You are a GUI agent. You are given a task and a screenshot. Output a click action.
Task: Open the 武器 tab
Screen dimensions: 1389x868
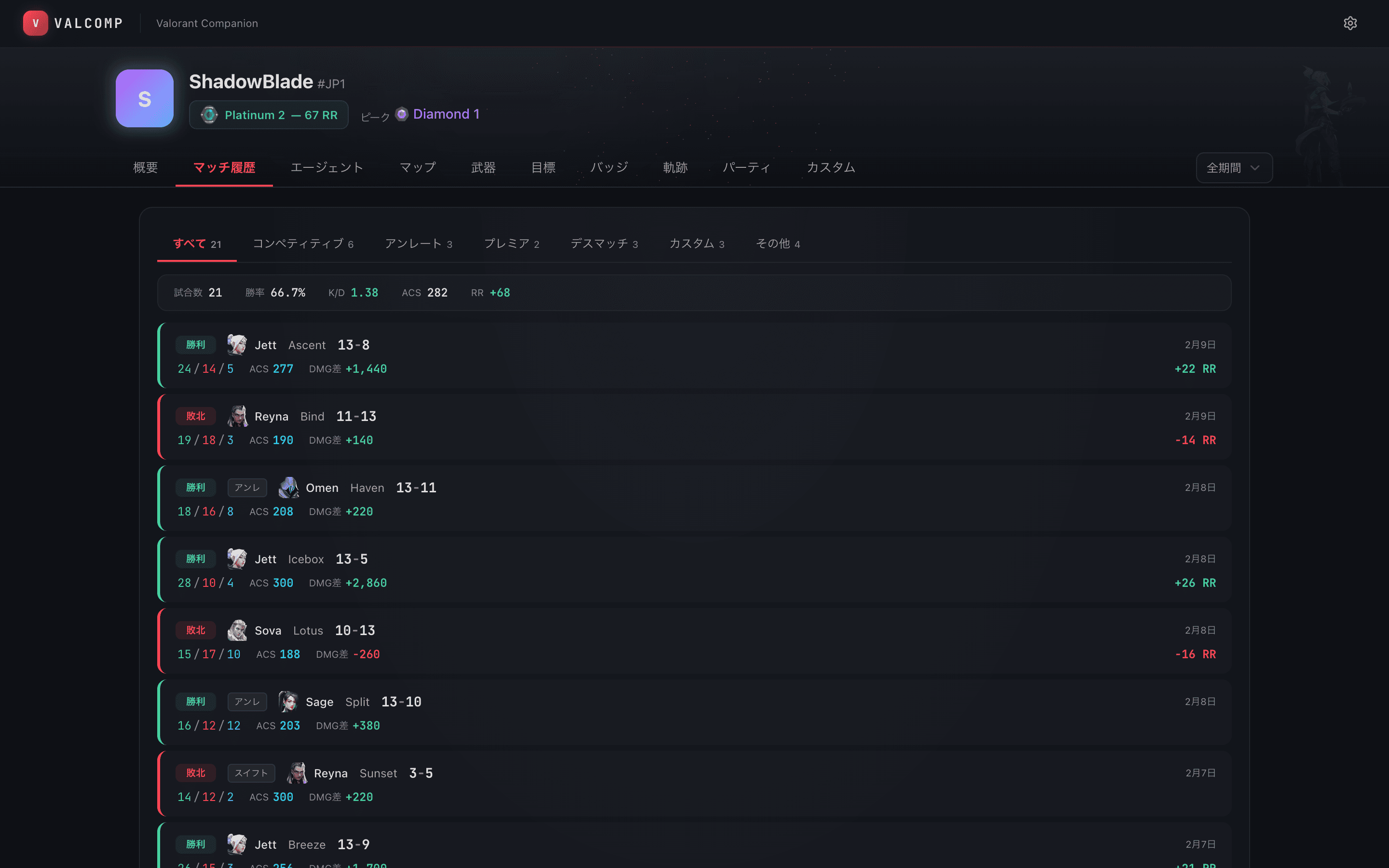[x=483, y=168]
